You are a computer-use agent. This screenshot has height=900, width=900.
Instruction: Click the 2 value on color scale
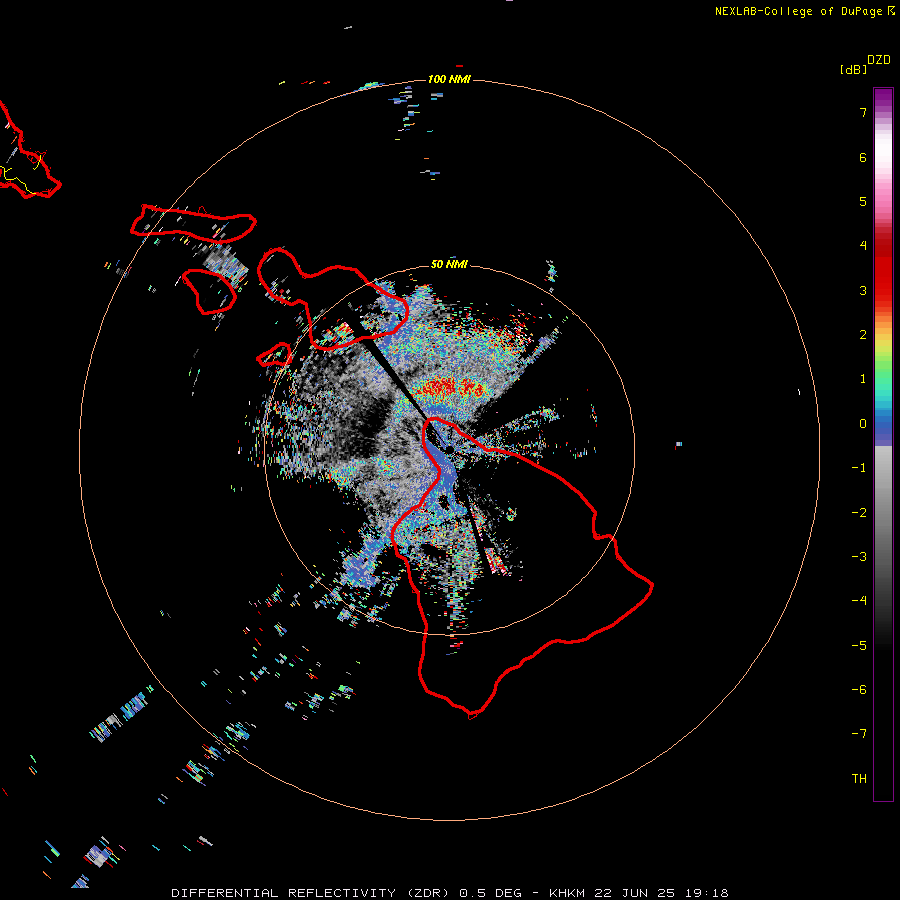(863, 335)
